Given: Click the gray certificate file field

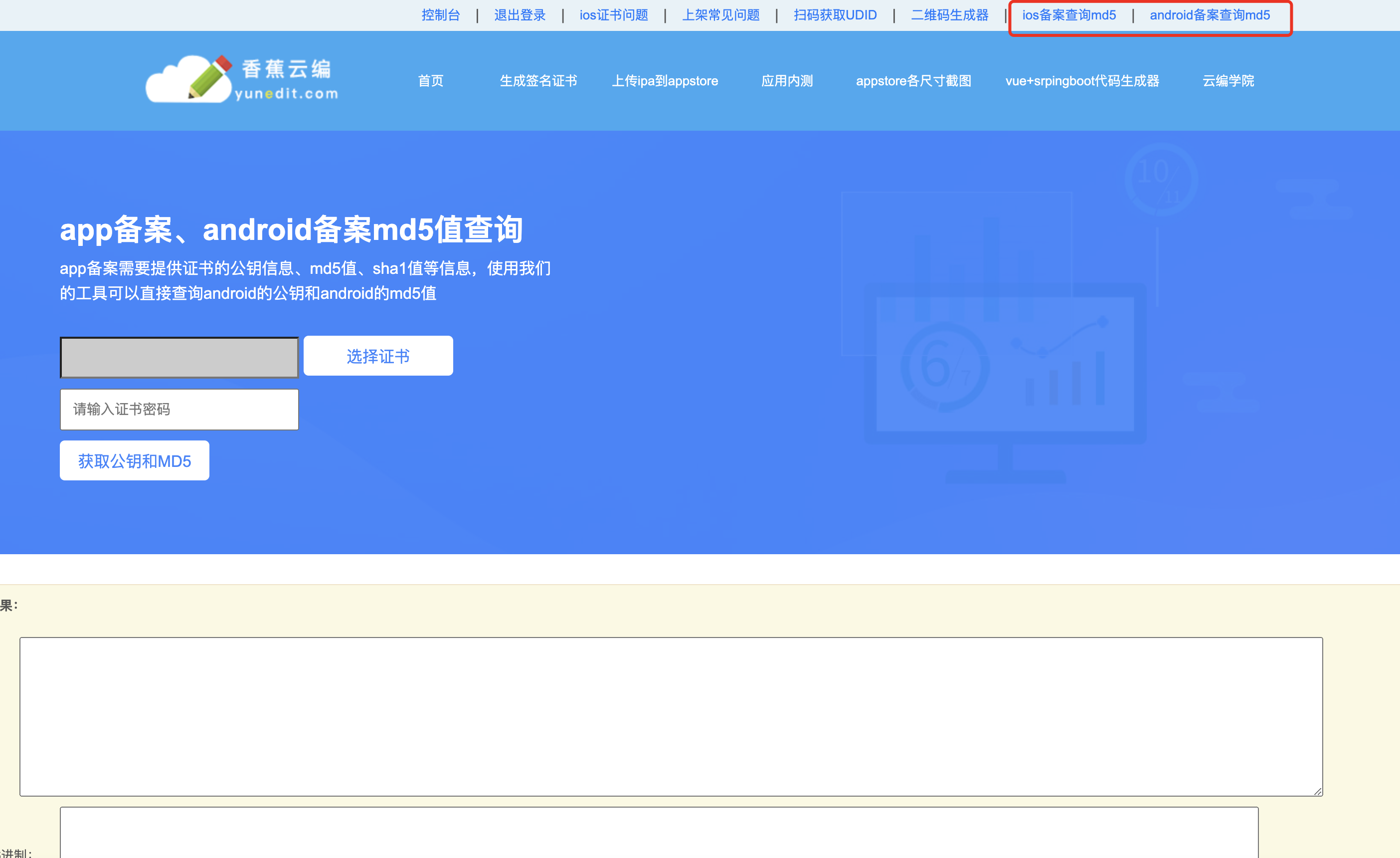Looking at the screenshot, I should tap(179, 357).
